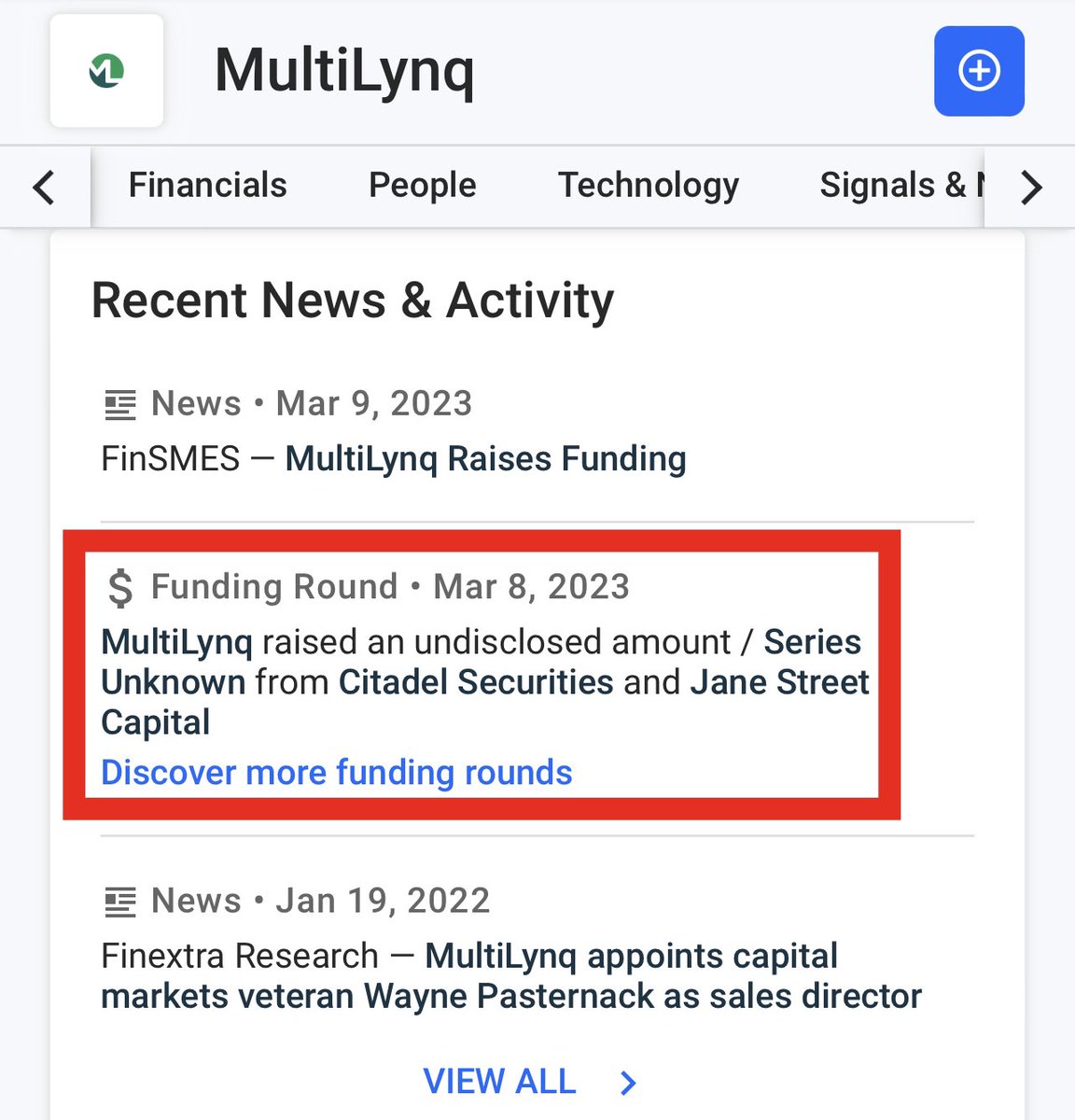Click the blue plus circle button
This screenshot has height=1120, width=1075.
click(x=979, y=71)
